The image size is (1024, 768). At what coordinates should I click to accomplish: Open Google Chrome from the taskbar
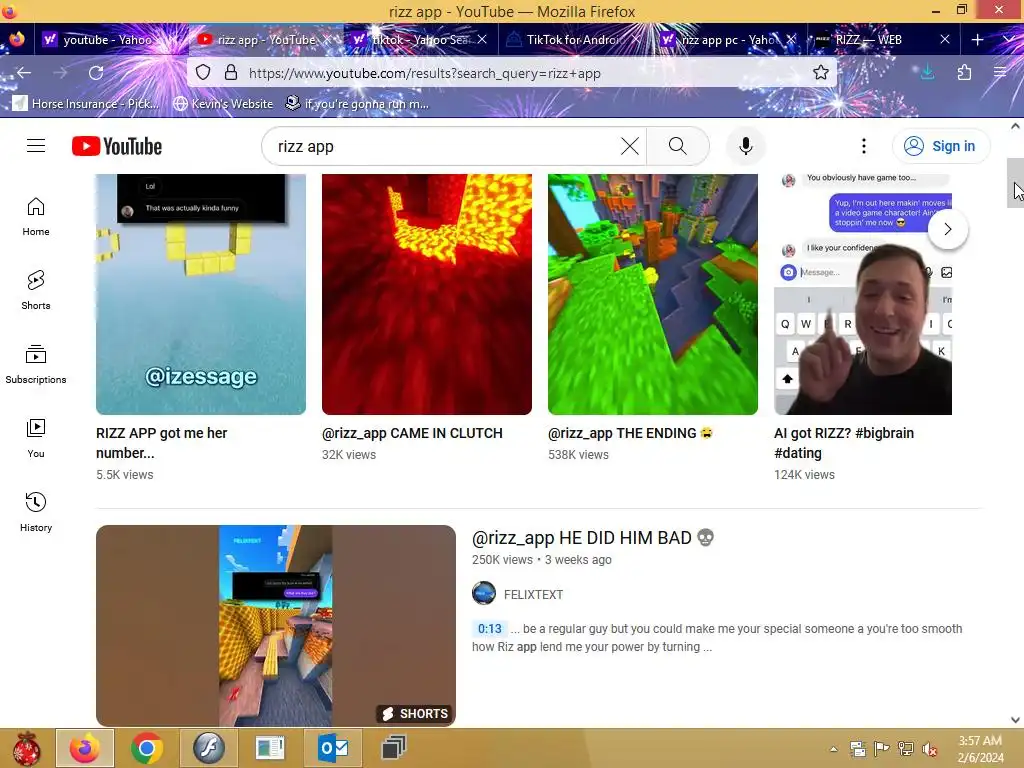[x=146, y=748]
